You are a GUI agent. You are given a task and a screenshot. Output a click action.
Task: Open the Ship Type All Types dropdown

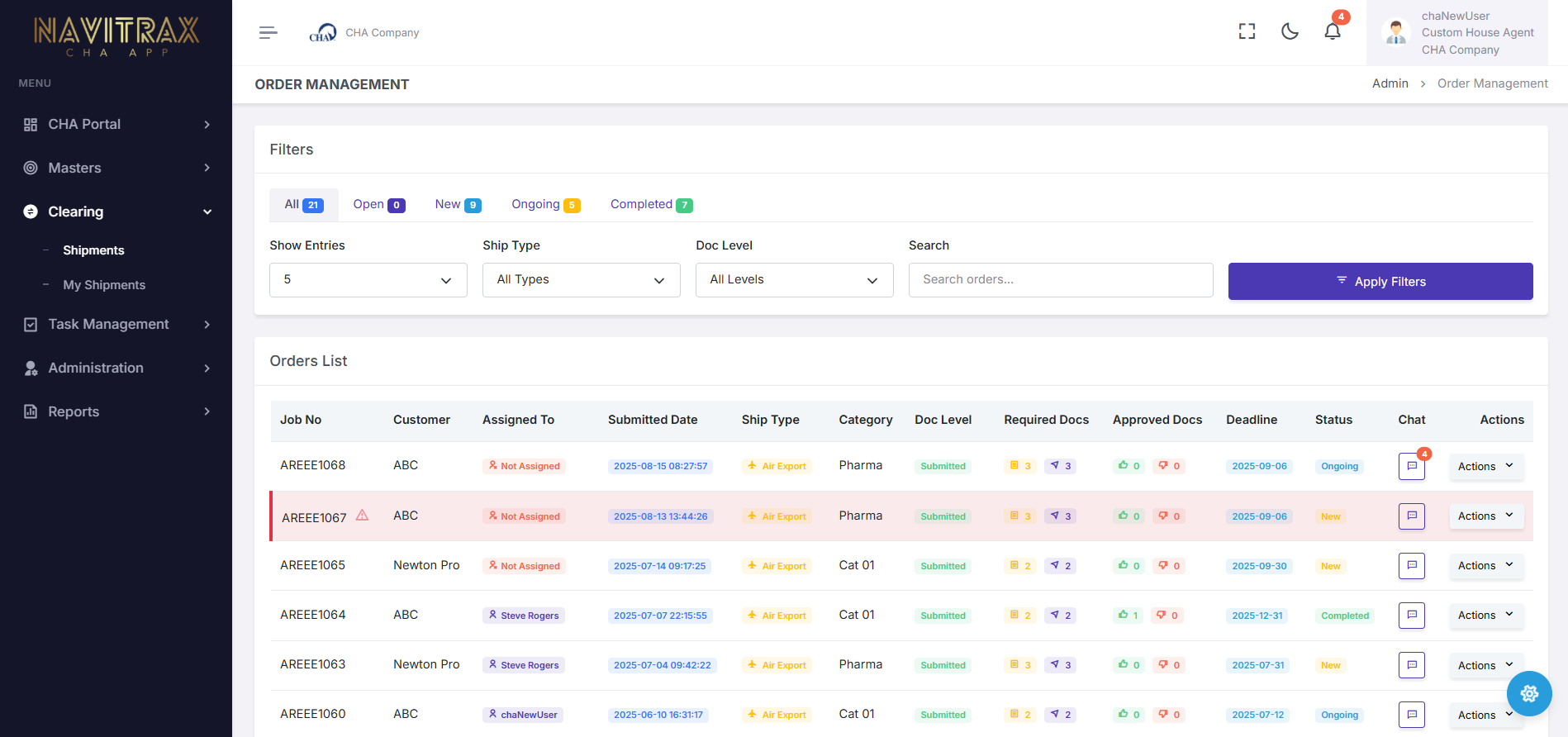coord(581,280)
